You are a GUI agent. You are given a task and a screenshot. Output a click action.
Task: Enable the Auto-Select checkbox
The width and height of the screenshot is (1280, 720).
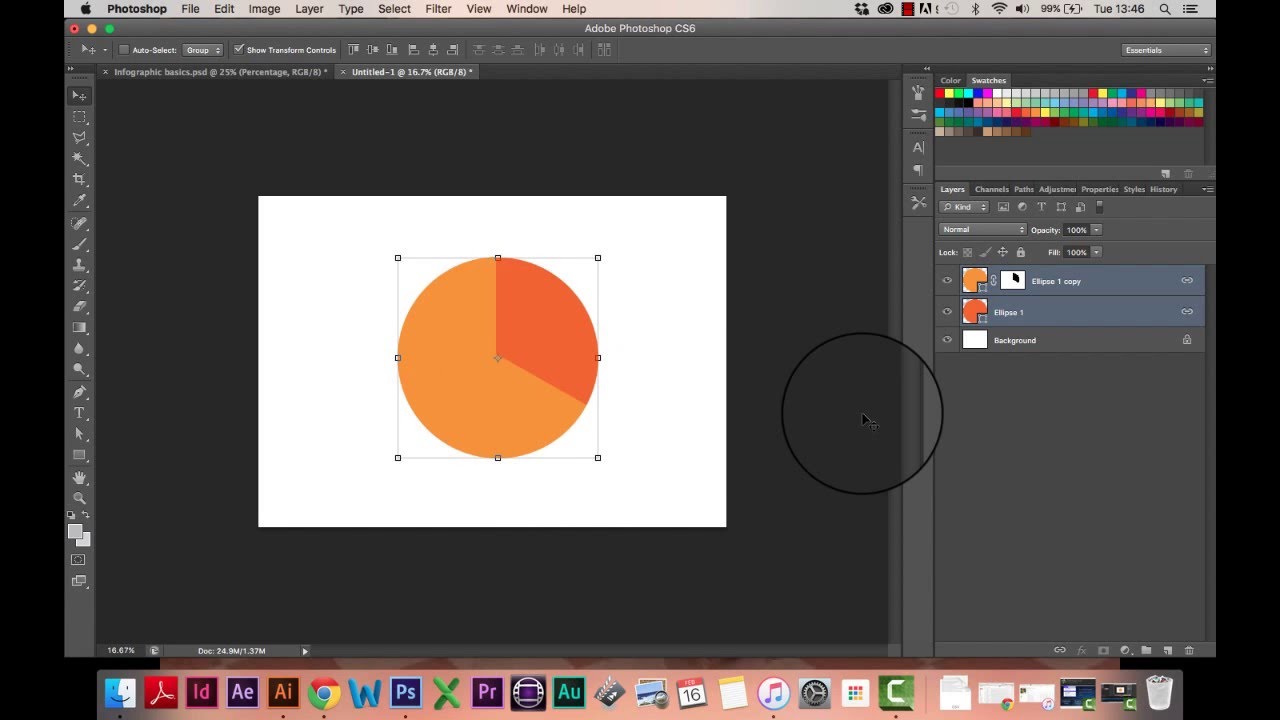coord(124,50)
